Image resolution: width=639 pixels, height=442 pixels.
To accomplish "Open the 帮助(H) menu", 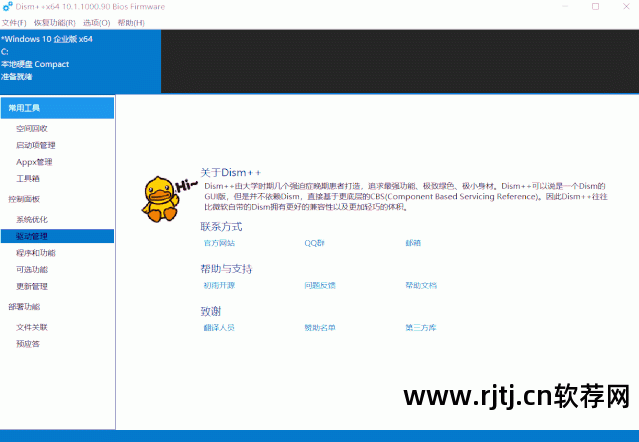I will point(131,23).
